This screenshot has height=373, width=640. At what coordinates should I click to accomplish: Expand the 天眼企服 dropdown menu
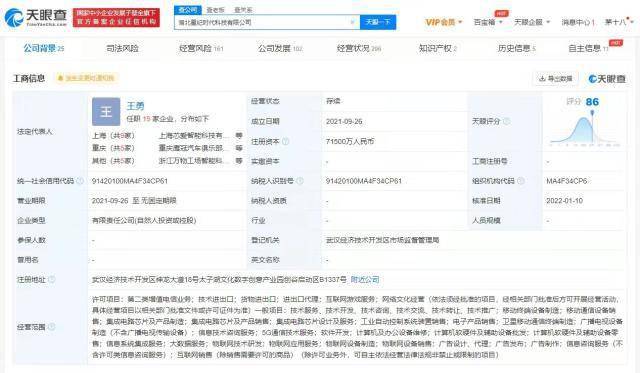tap(532, 22)
